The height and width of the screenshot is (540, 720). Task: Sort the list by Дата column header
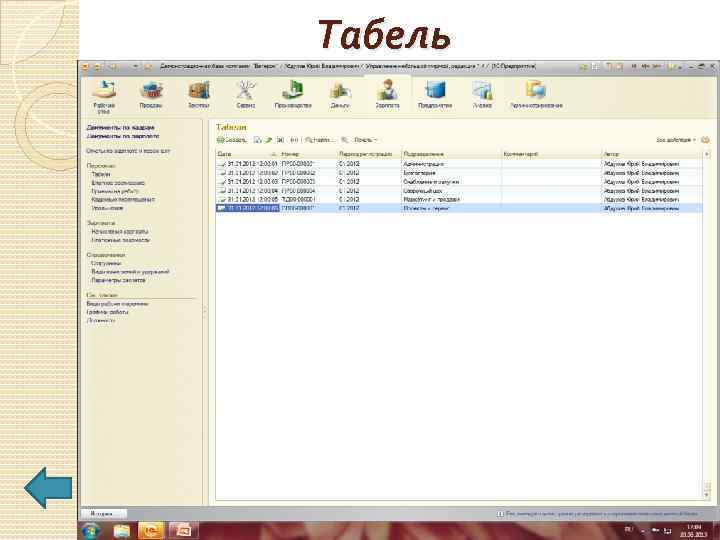[247, 154]
